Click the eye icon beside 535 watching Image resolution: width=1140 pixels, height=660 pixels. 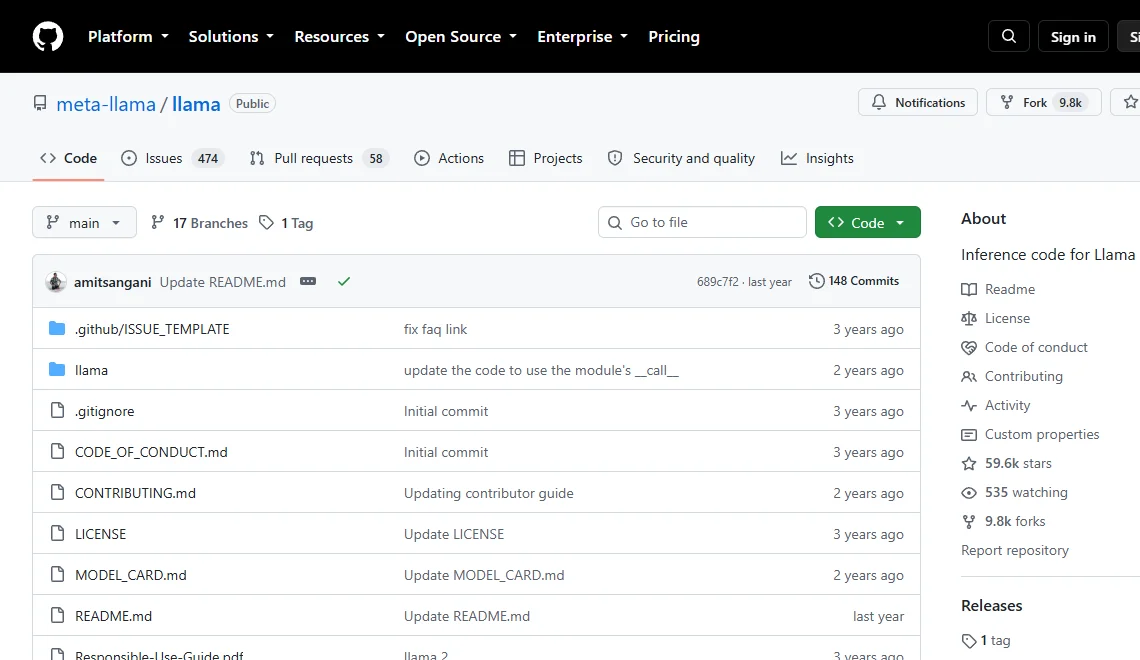[x=968, y=493]
